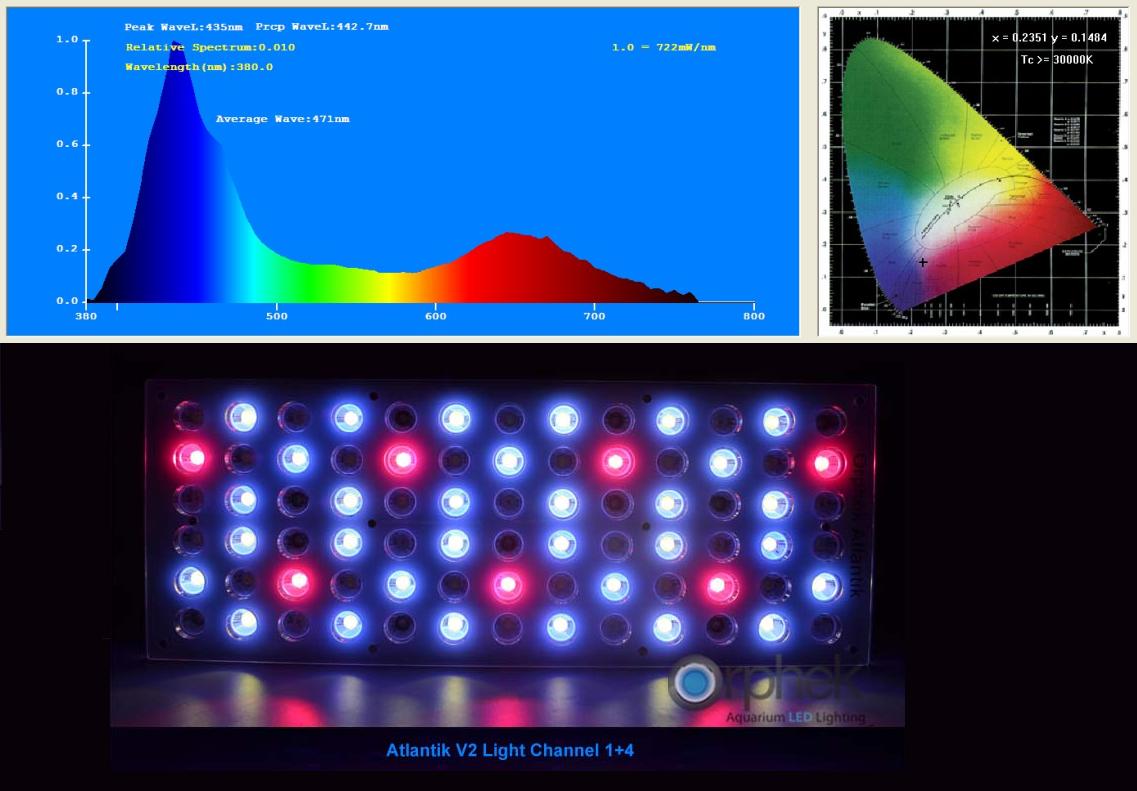This screenshot has width=1137, height=791.
Task: Click the 'Peak WaveL:435nm' readout
Action: 183,27
